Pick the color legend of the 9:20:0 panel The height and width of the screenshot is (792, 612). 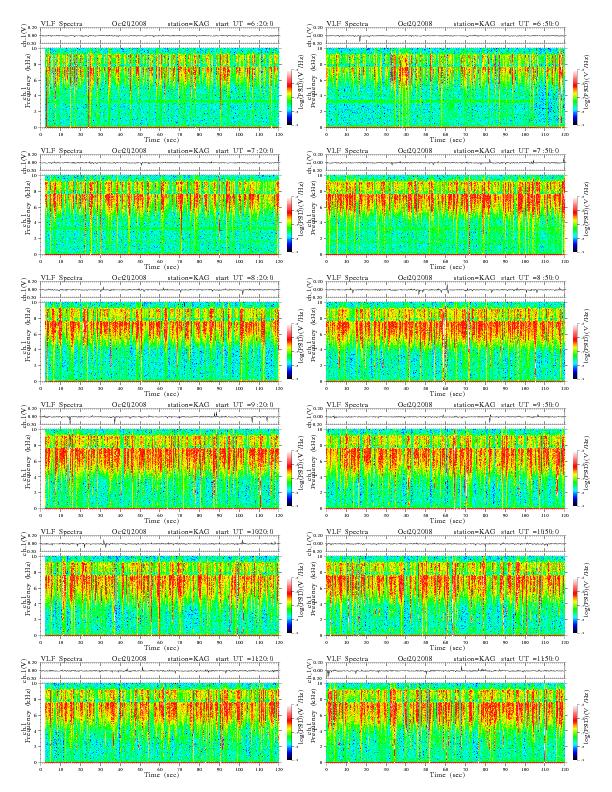(x=289, y=478)
